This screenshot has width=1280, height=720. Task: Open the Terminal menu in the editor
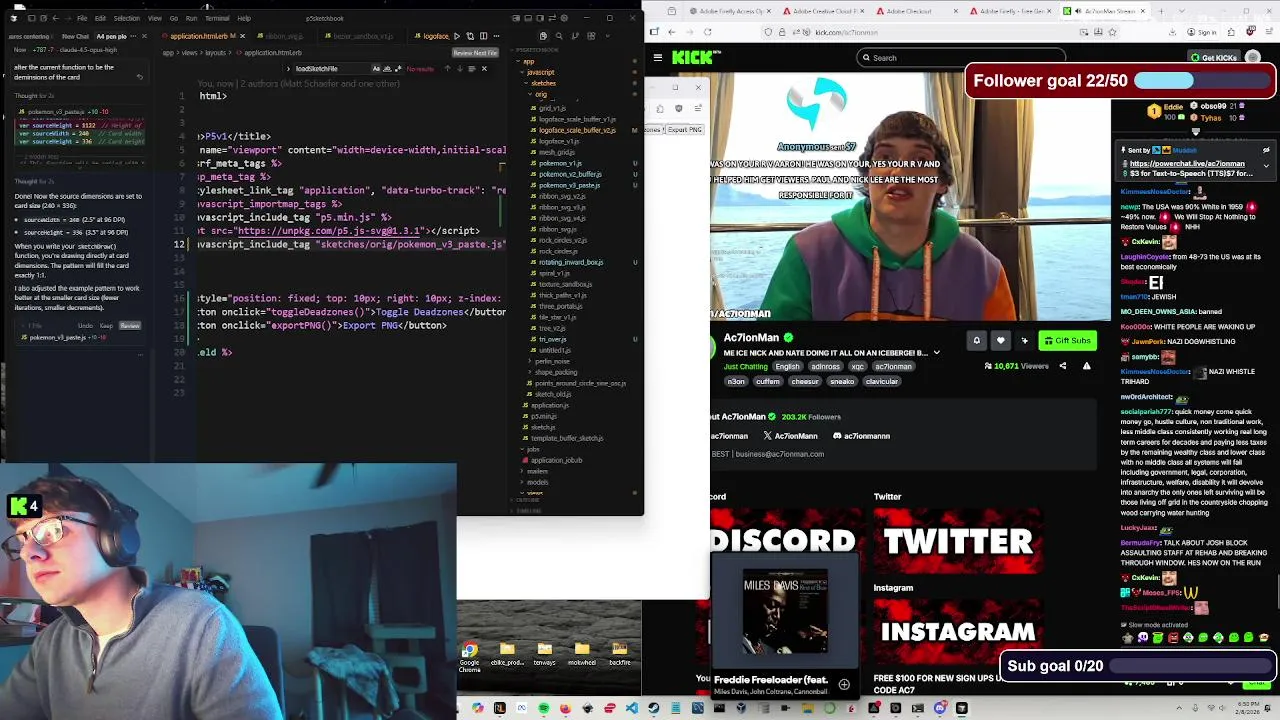(217, 18)
